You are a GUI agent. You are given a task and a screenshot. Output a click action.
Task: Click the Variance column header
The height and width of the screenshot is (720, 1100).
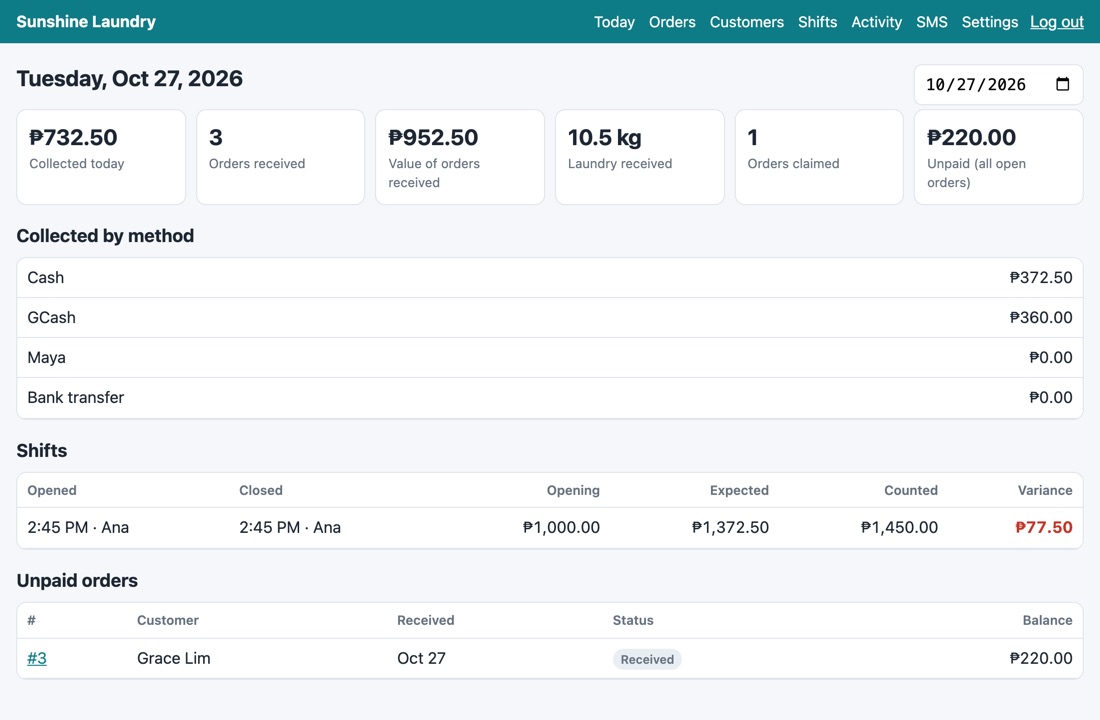1045,491
